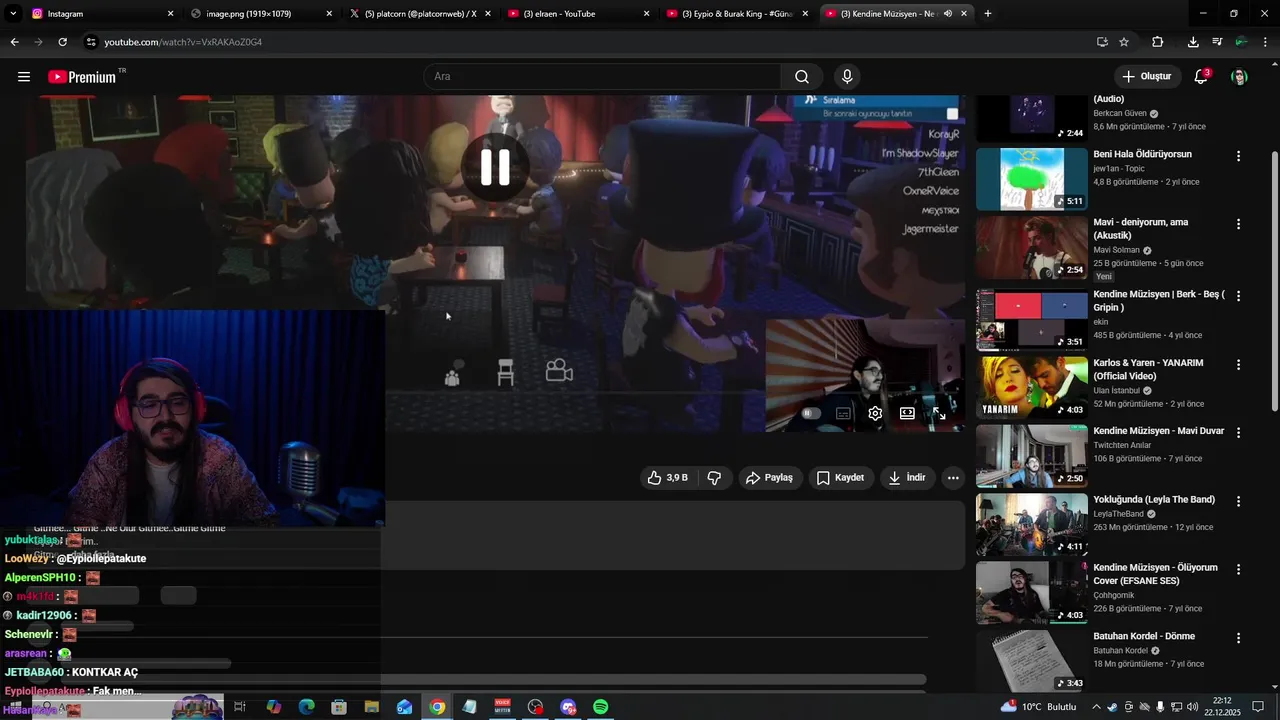Switch to the platcorn X browser tab
This screenshot has height=720, width=1280.
[x=420, y=14]
